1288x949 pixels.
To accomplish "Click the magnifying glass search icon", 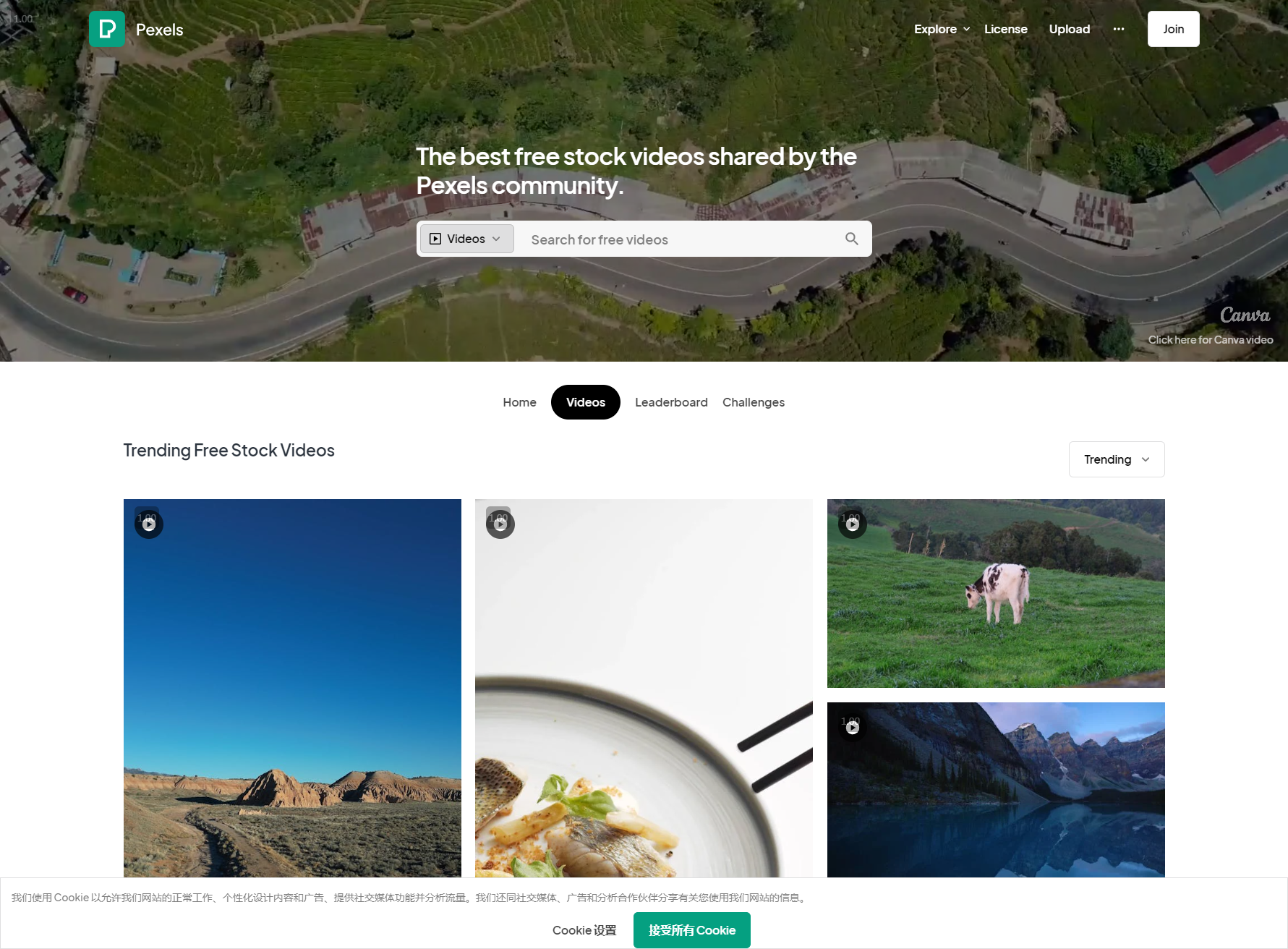I will click(852, 239).
